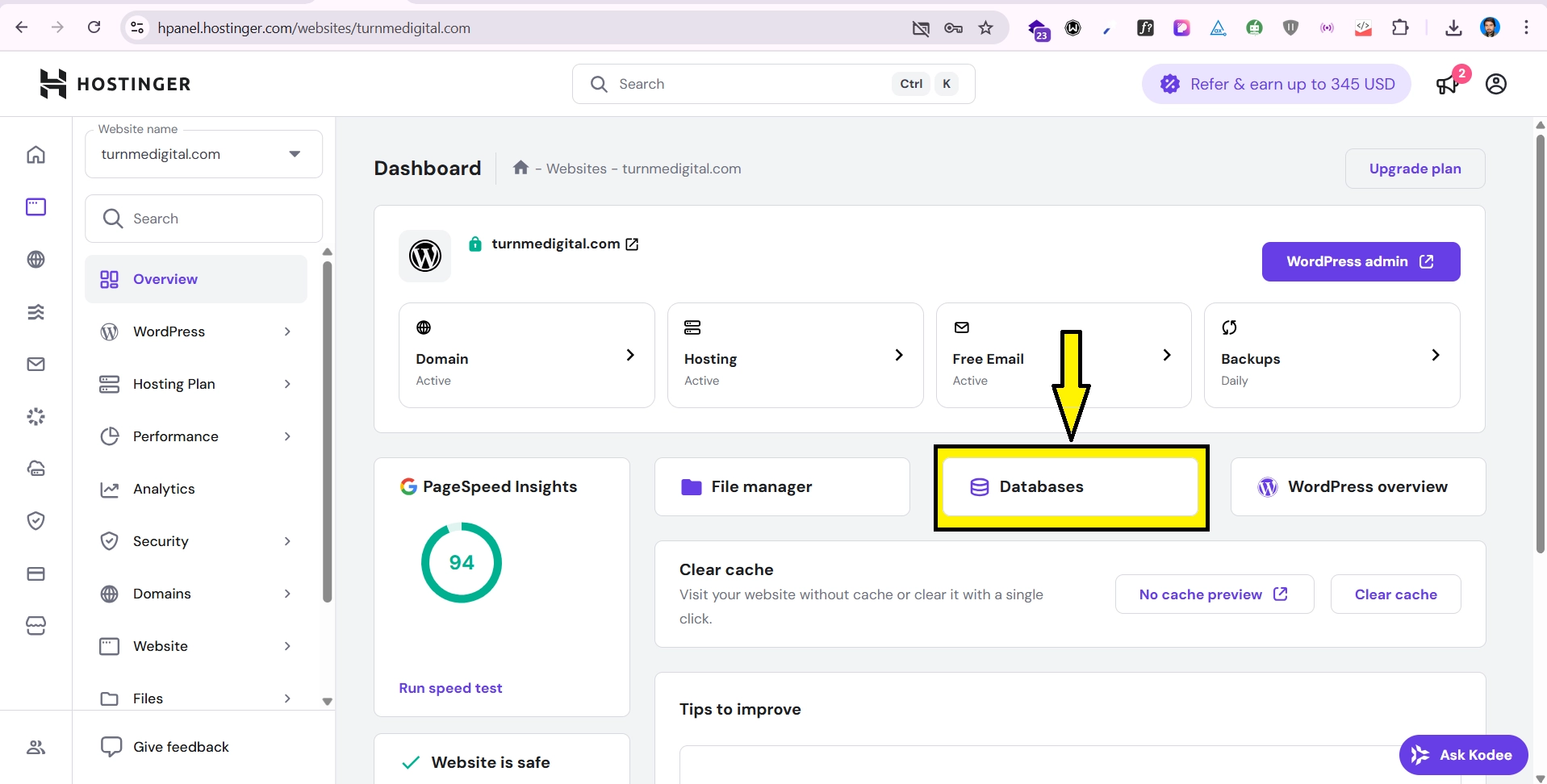Click the Clear cache button
Screen dimensions: 1547x784
pos(1394,594)
